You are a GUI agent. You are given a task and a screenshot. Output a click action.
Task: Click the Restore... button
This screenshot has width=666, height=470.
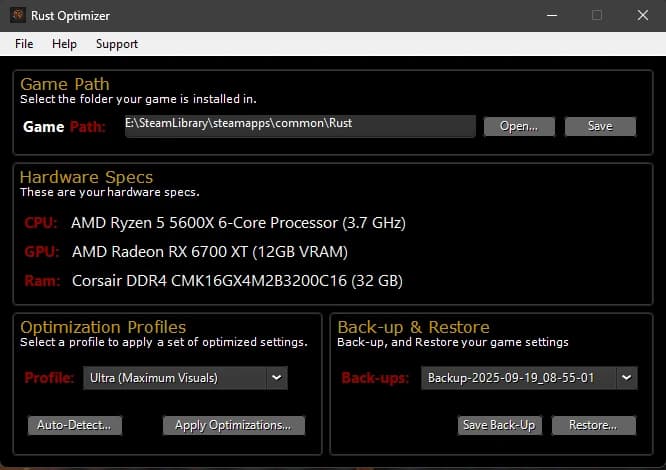[594, 425]
